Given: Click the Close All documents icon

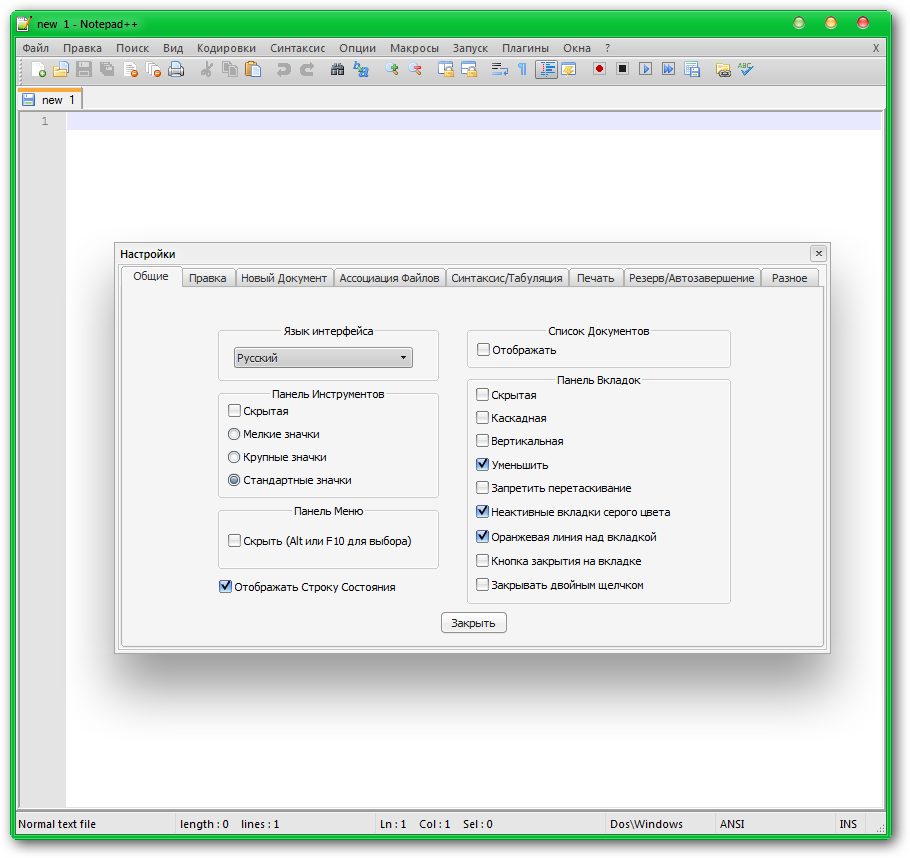Looking at the screenshot, I should pyautogui.click(x=153, y=70).
